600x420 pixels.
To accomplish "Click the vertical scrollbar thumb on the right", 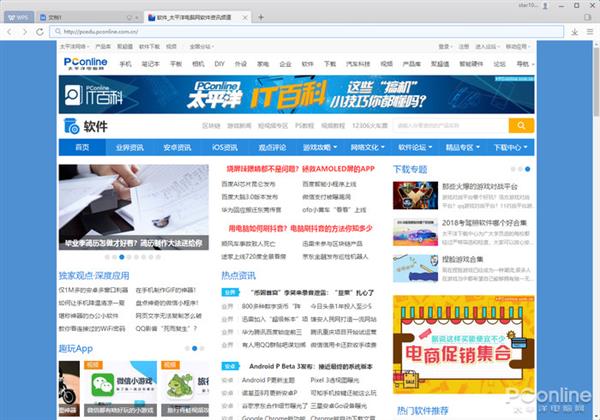I will pyautogui.click(x=596, y=81).
